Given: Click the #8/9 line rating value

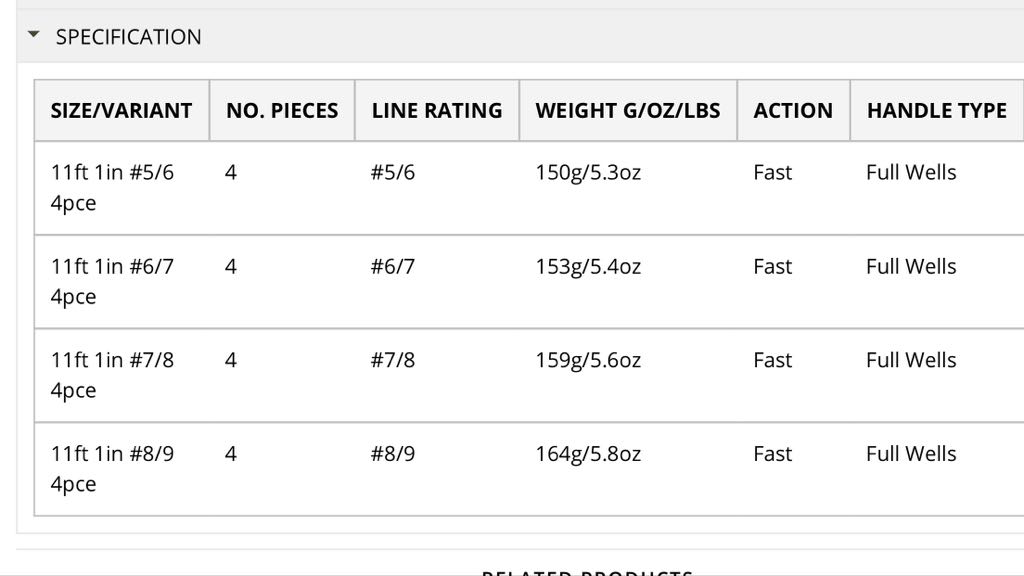Looking at the screenshot, I should coord(392,454).
